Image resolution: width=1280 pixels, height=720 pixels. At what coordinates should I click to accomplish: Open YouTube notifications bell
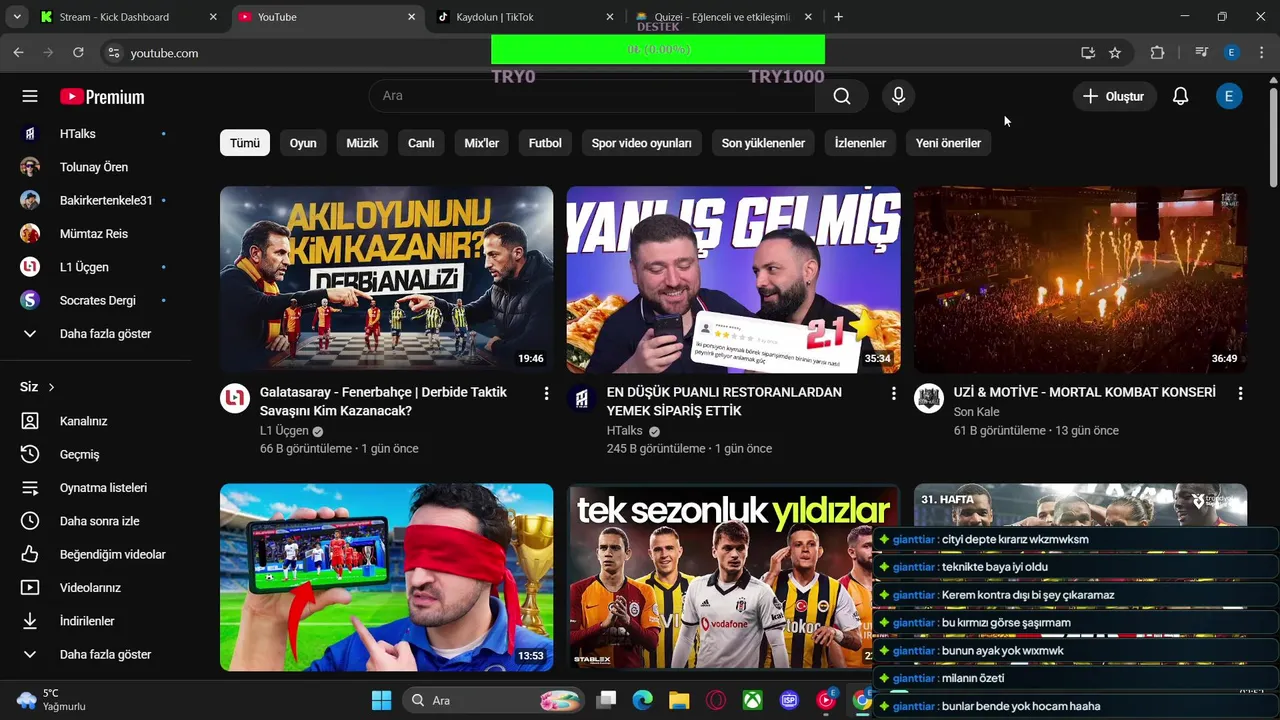click(1180, 96)
